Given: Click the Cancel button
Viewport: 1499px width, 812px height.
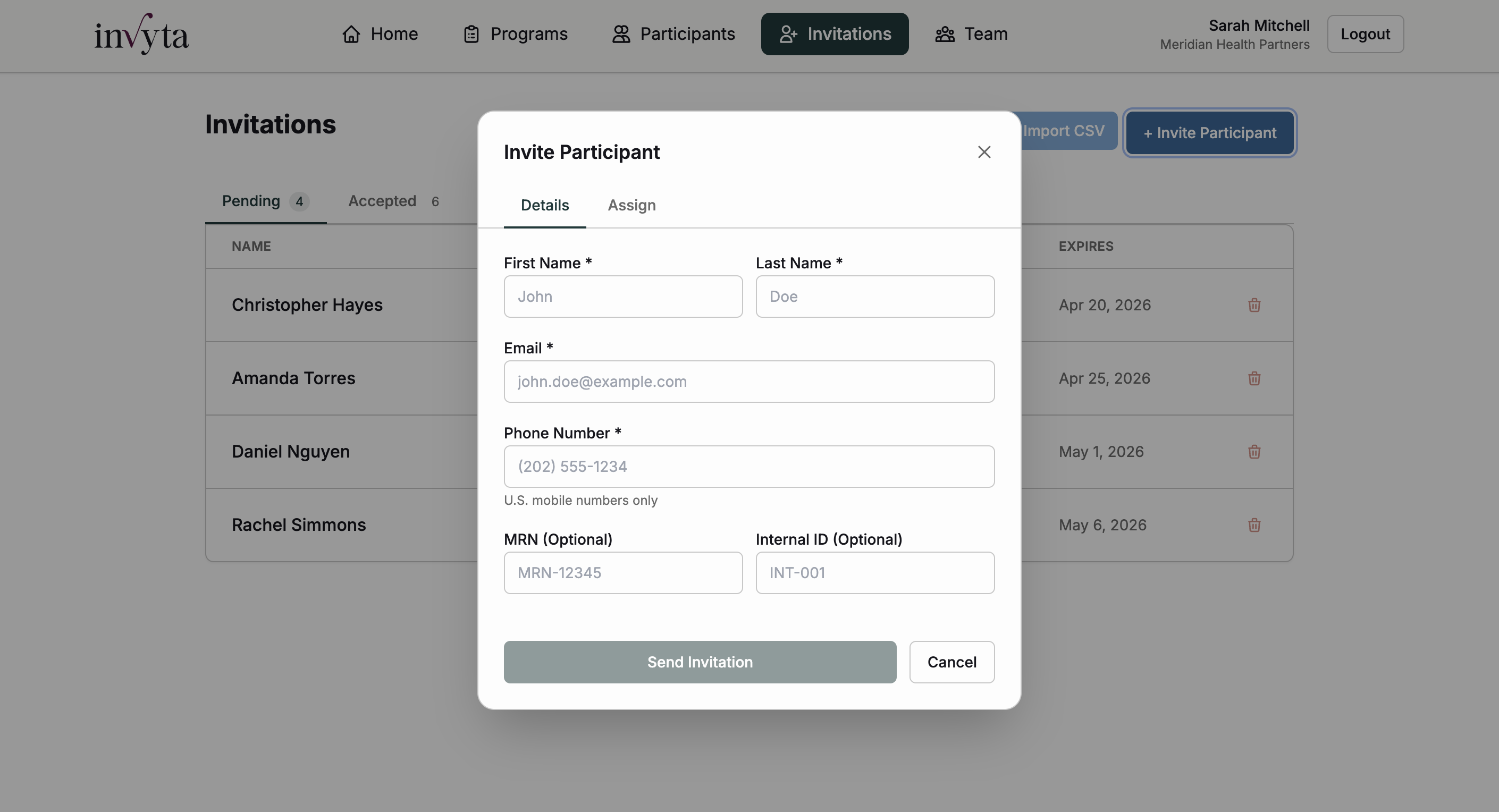Looking at the screenshot, I should 952,662.
